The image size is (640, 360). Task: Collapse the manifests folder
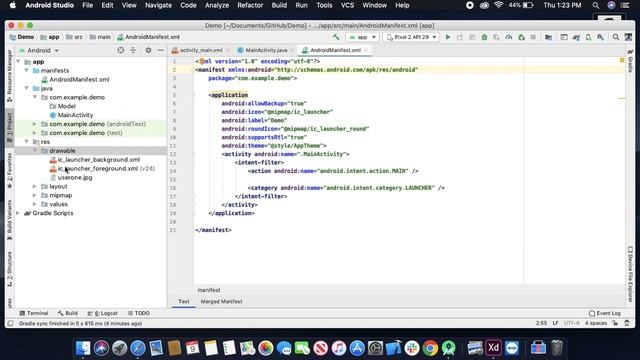tap(27, 71)
